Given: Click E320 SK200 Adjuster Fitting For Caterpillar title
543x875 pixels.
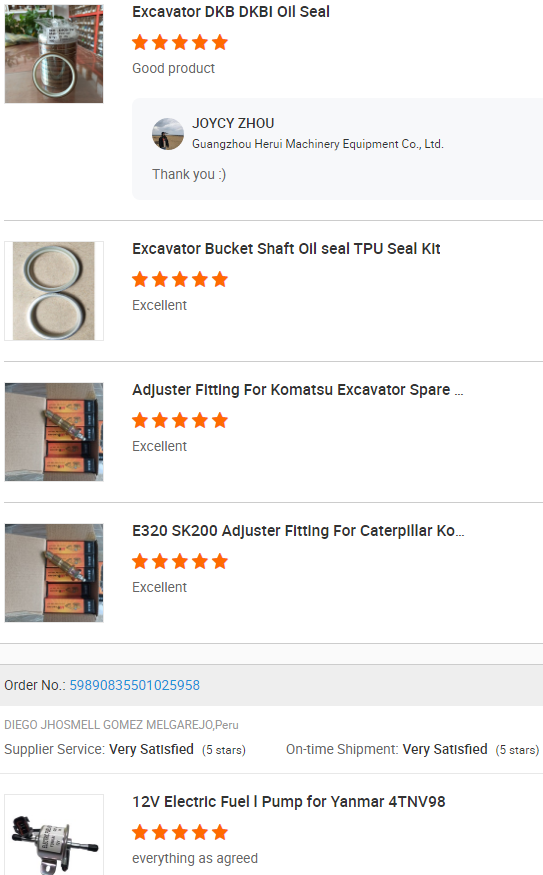Looking at the screenshot, I should click(x=298, y=531).
